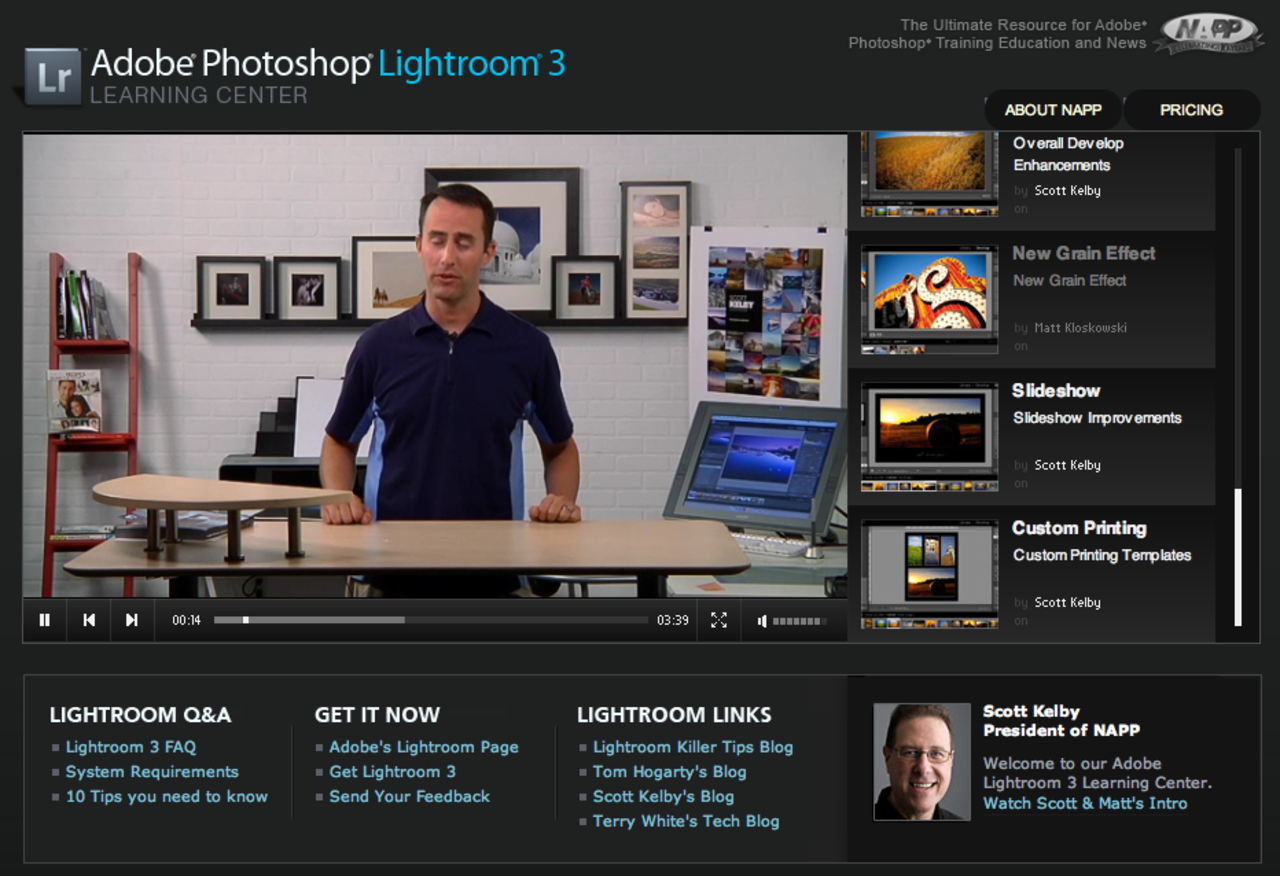1280x876 pixels.
Task: Click the Adobe Photoshop Lightroom 3 title
Action: [328, 65]
